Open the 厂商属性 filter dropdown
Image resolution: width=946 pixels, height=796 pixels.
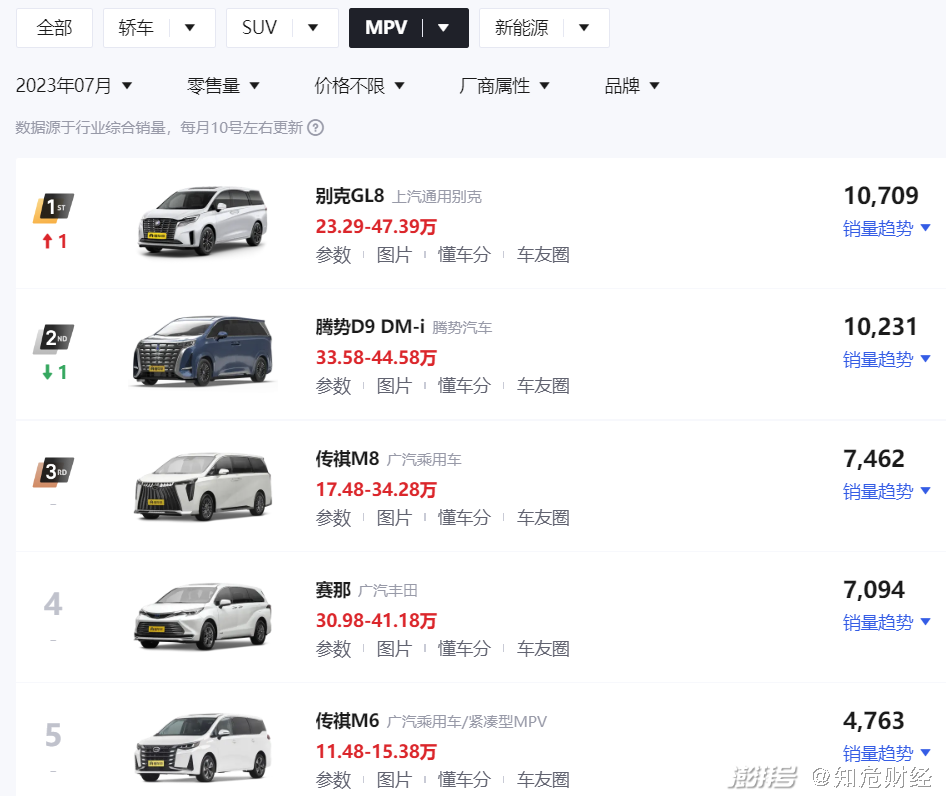504,86
